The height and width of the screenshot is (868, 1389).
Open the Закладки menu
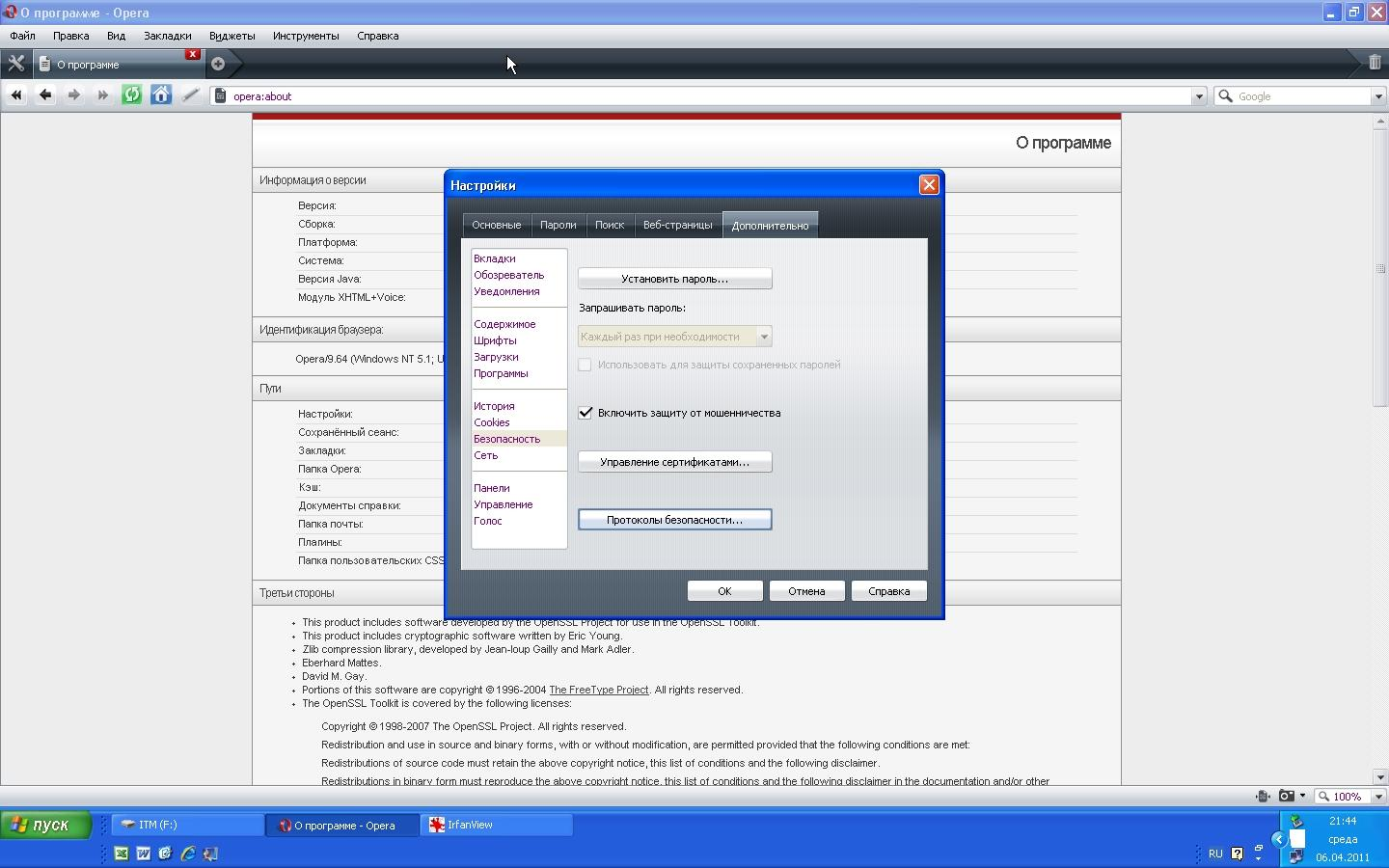168,36
